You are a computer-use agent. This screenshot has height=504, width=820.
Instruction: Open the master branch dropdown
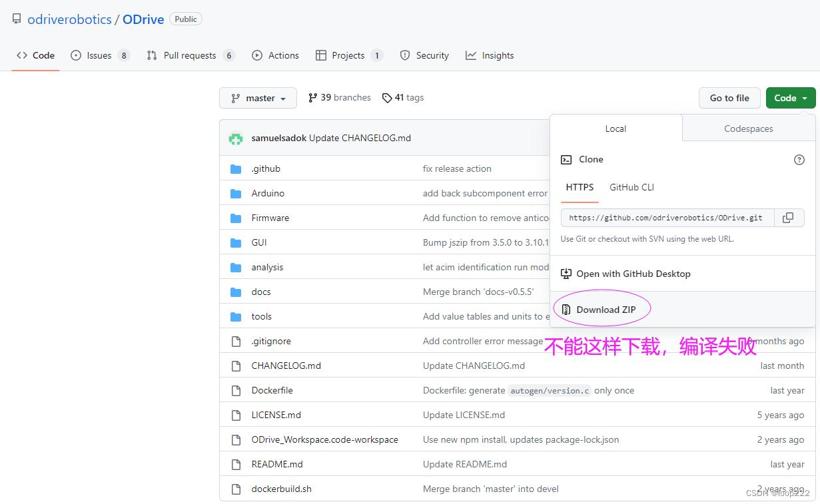pyautogui.click(x=258, y=98)
